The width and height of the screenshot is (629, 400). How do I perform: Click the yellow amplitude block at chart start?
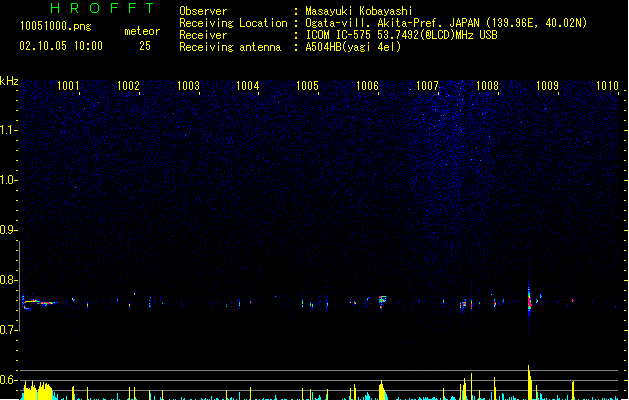point(38,390)
